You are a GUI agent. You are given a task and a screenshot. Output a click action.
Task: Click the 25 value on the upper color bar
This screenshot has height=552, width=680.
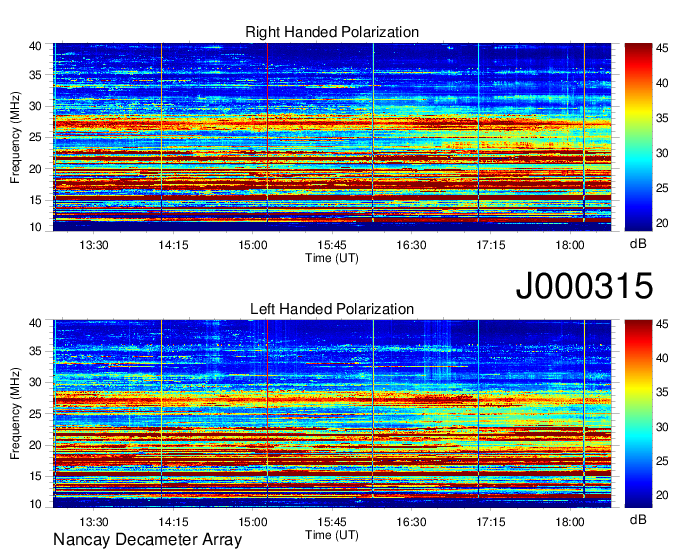pos(662,188)
